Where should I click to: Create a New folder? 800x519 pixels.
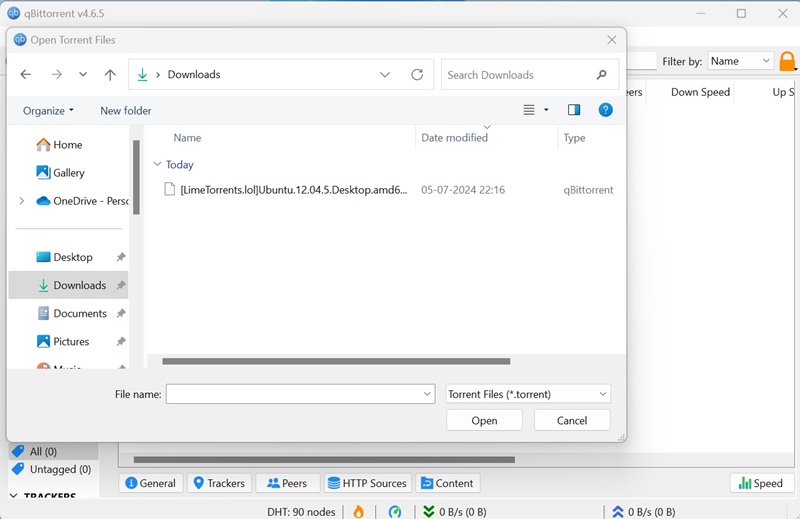pos(126,111)
